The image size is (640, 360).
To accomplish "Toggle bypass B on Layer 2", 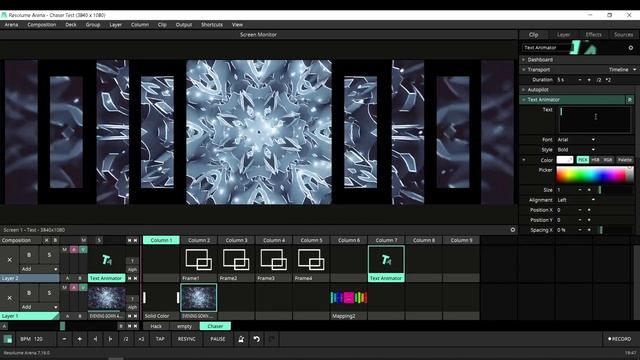I will (29, 255).
